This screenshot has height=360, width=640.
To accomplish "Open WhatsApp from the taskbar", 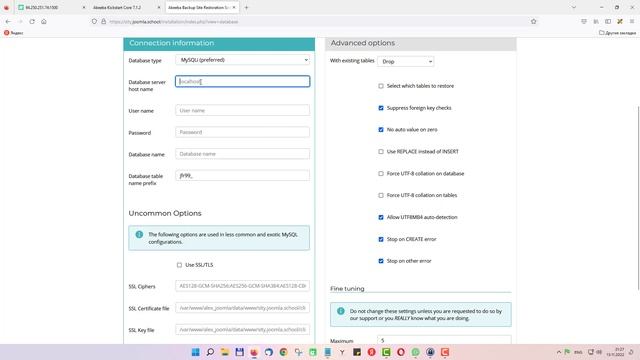I will coord(416,352).
